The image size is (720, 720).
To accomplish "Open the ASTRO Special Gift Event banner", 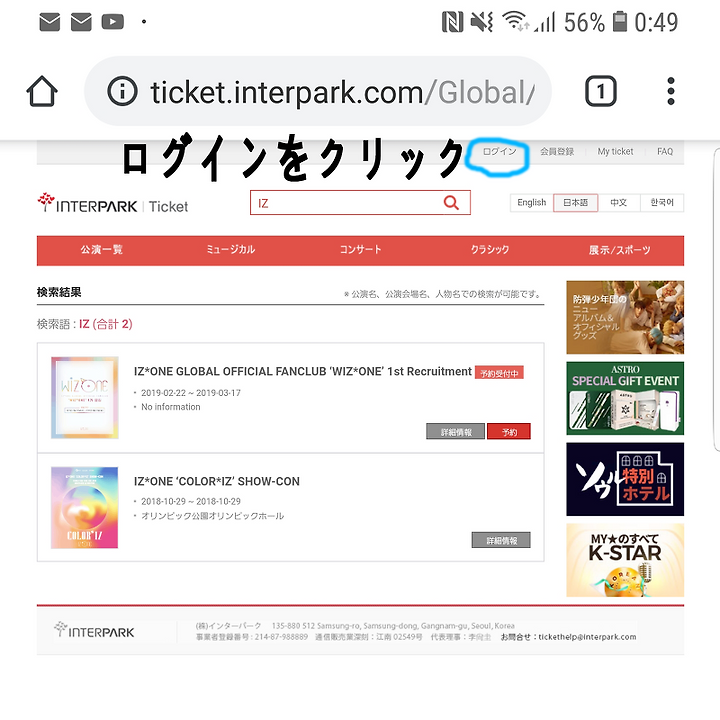I will coord(625,398).
